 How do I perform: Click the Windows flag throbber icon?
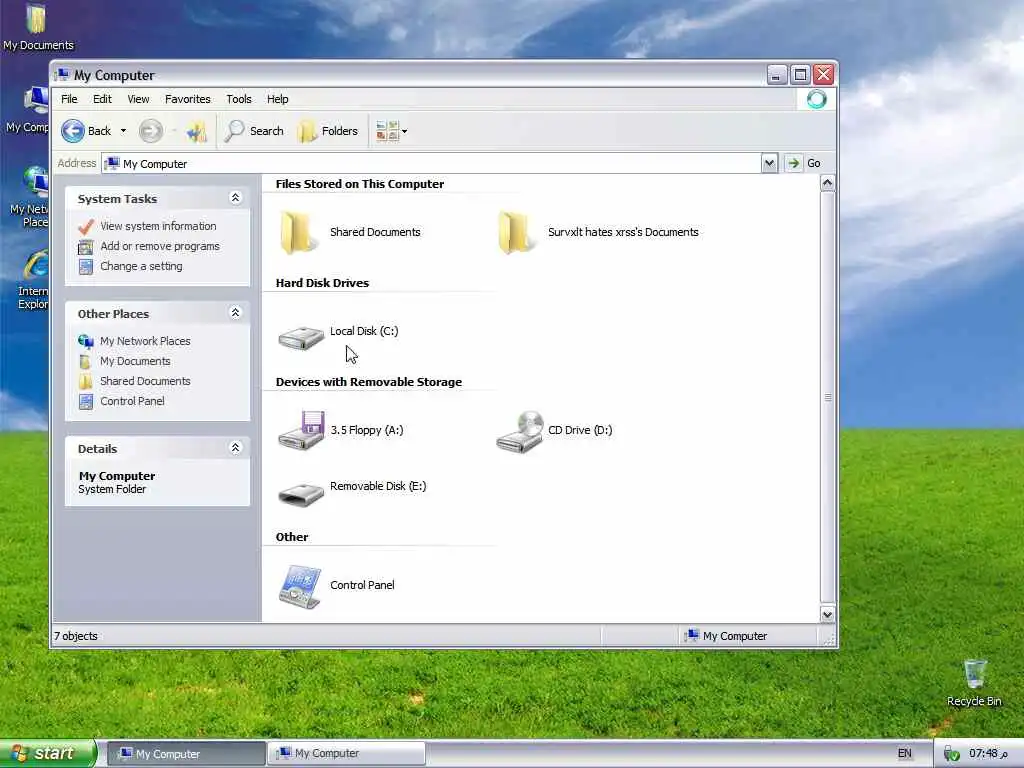[816, 99]
